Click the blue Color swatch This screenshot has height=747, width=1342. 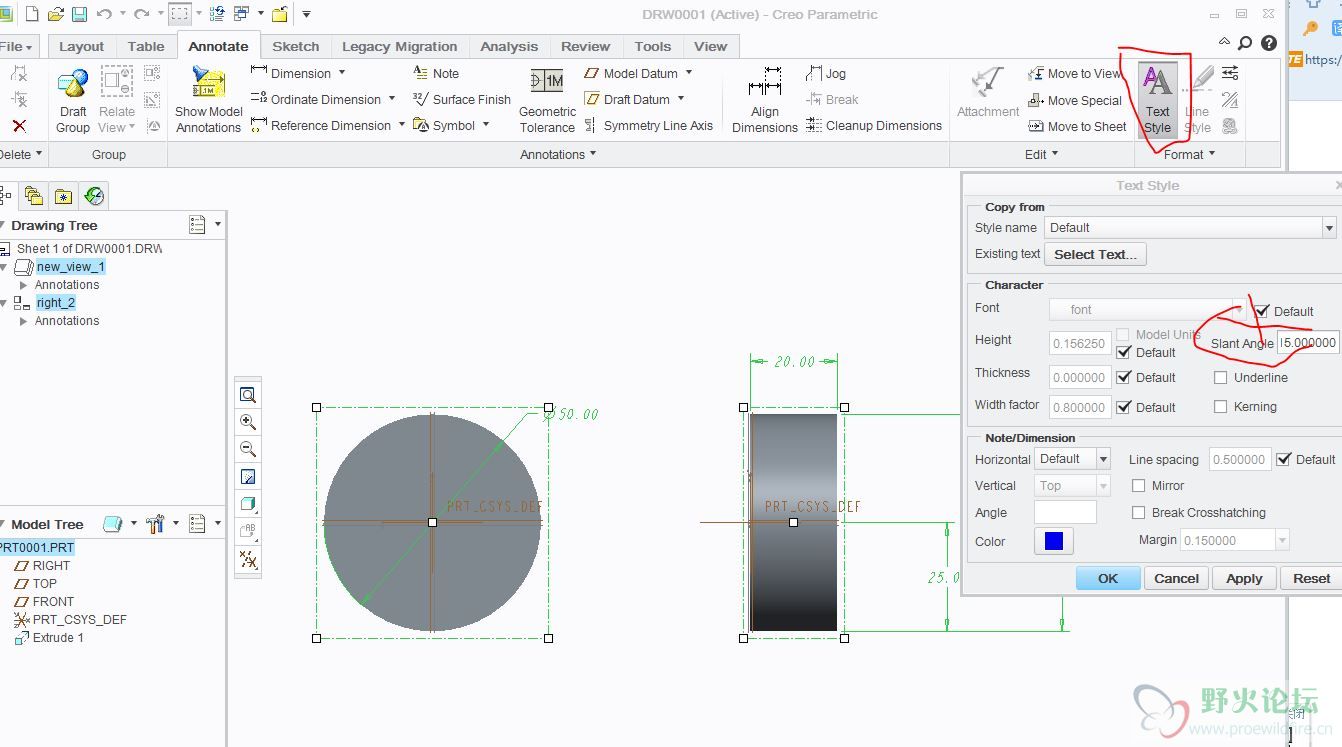coord(1054,541)
